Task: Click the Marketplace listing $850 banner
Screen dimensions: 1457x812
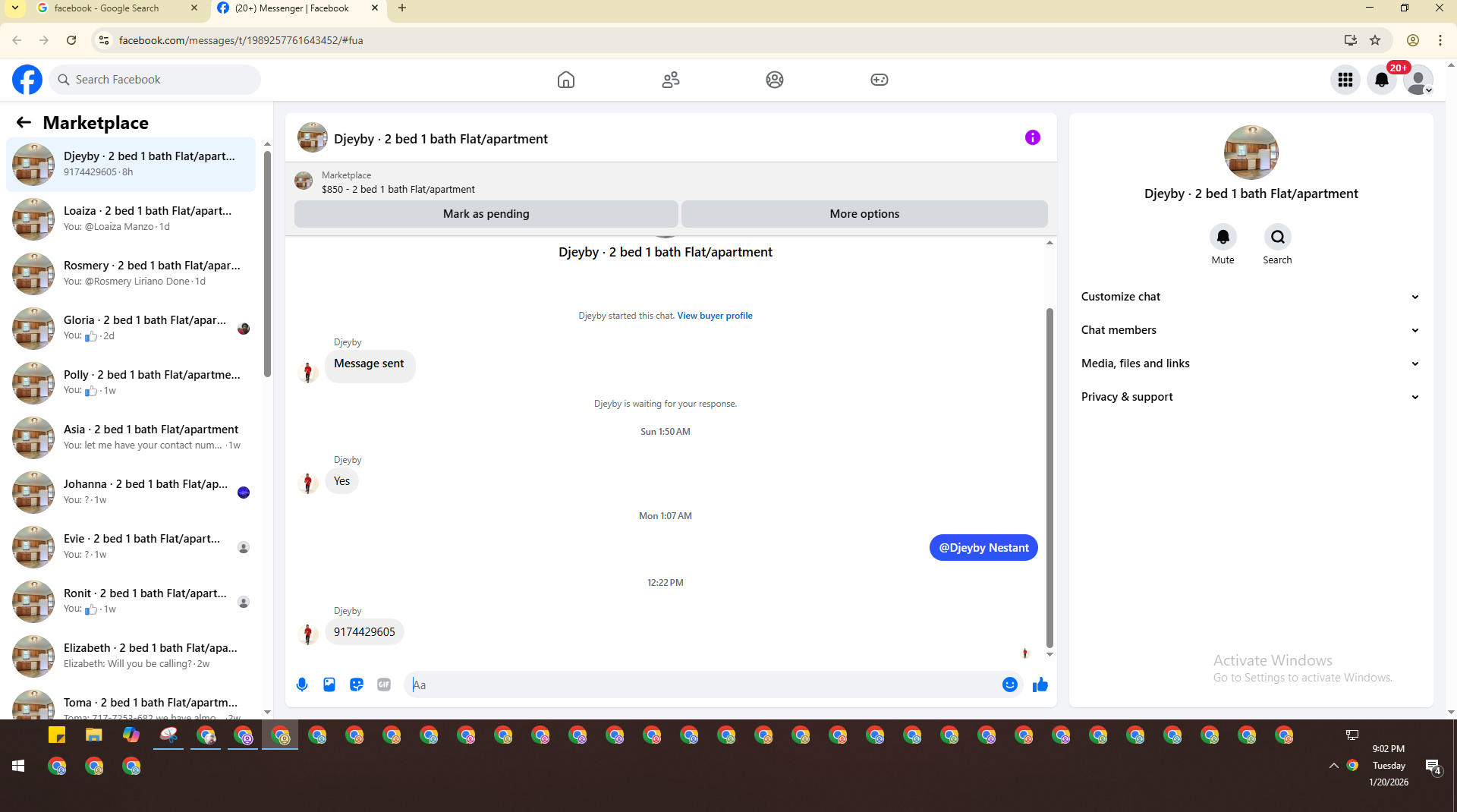Action: pyautogui.click(x=671, y=182)
